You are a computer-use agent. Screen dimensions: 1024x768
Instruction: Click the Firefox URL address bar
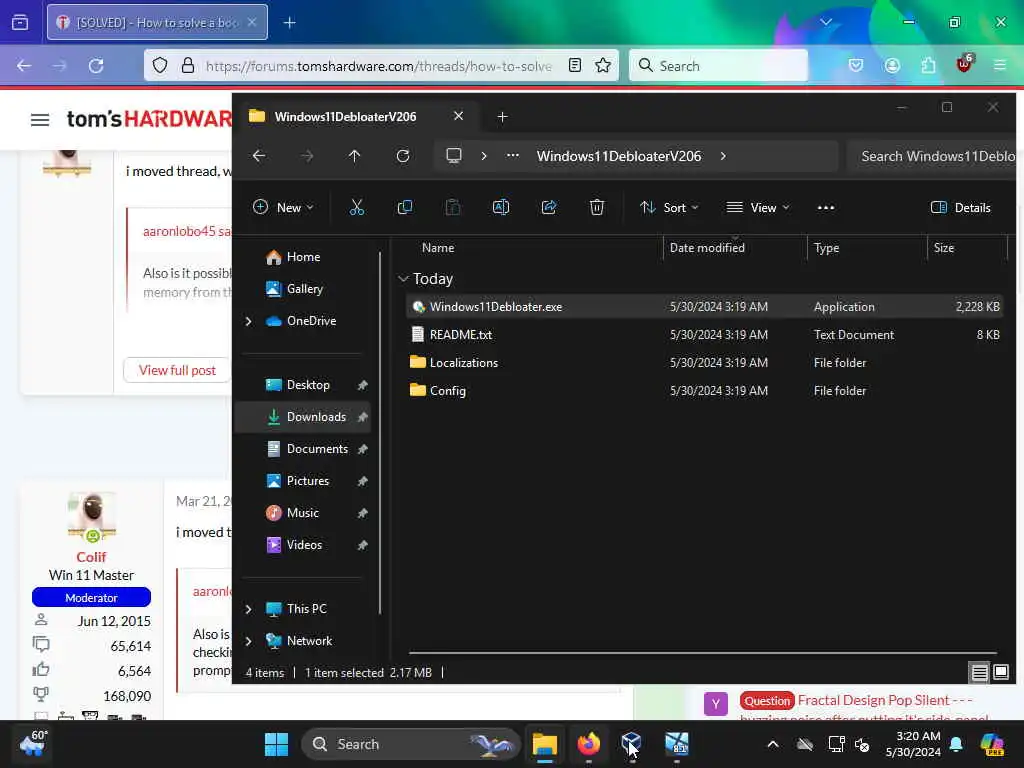[x=379, y=66]
